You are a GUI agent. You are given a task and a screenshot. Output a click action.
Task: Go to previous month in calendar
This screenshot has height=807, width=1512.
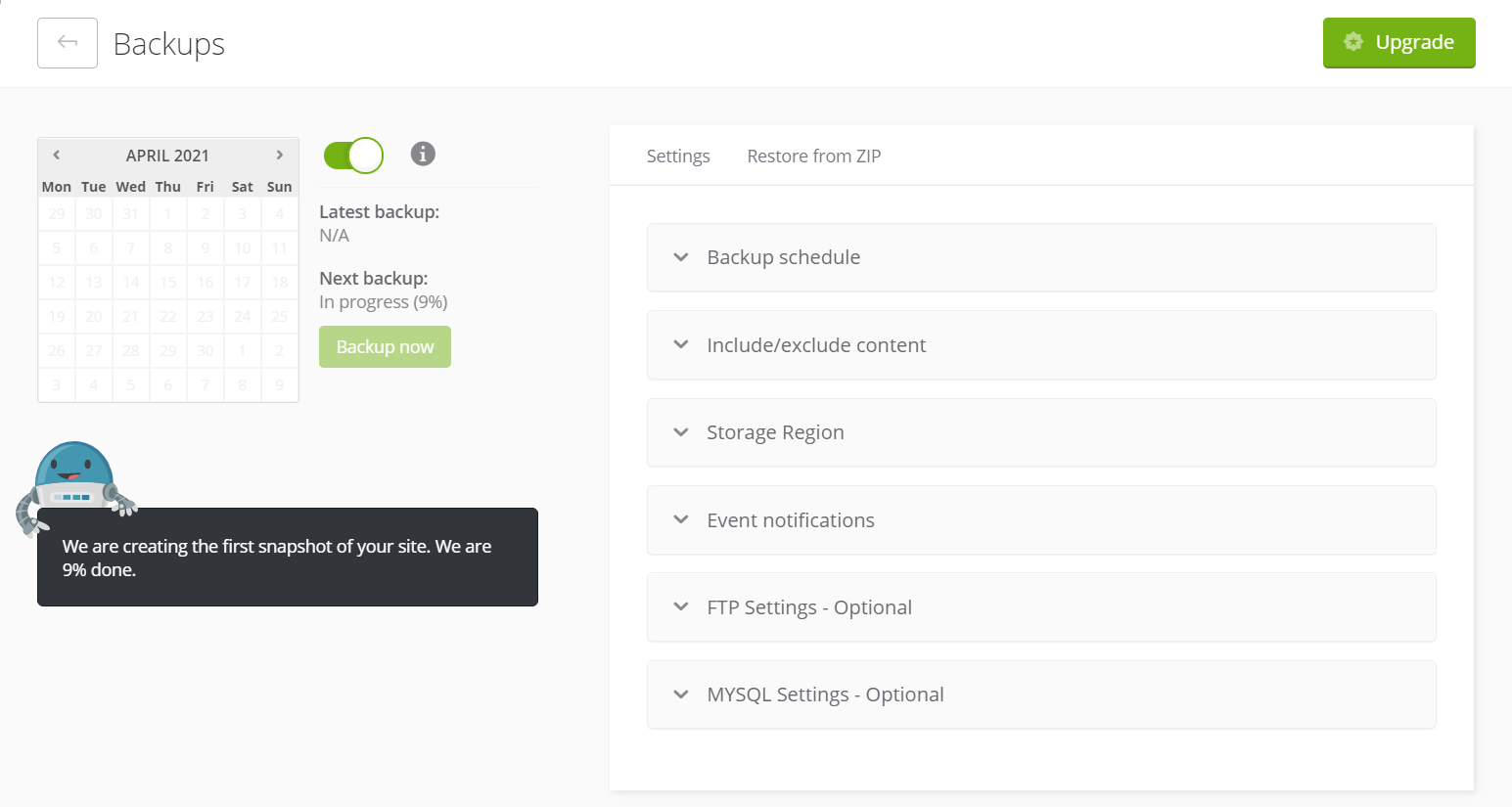(57, 155)
